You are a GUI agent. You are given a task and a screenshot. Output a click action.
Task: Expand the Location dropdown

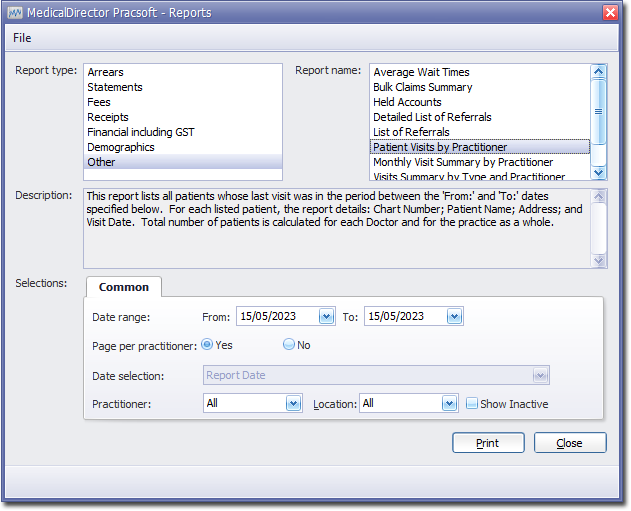[450, 403]
